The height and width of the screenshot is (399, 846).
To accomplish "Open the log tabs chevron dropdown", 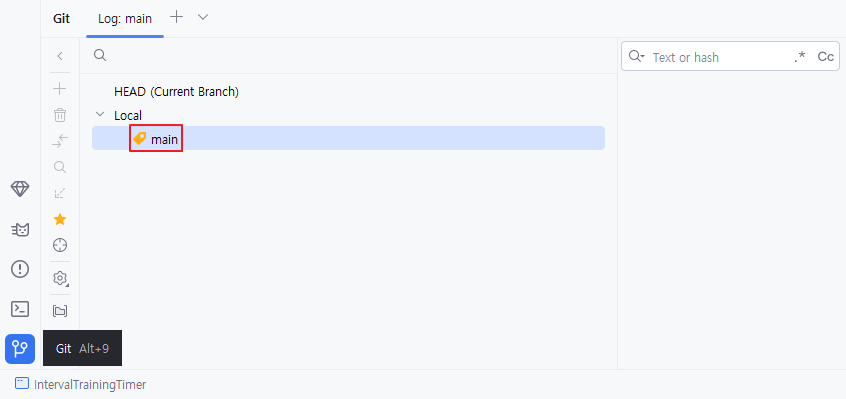I will (203, 17).
